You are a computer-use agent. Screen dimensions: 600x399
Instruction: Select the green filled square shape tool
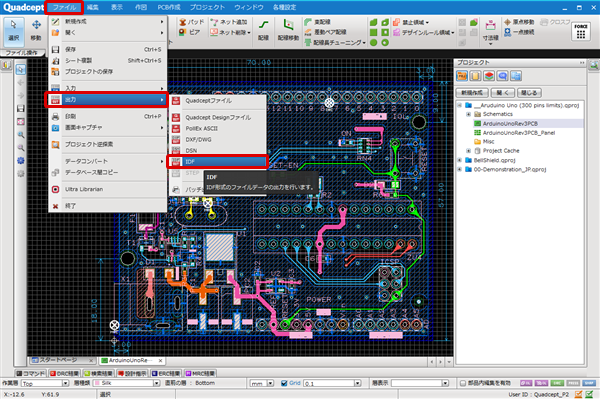(374, 32)
